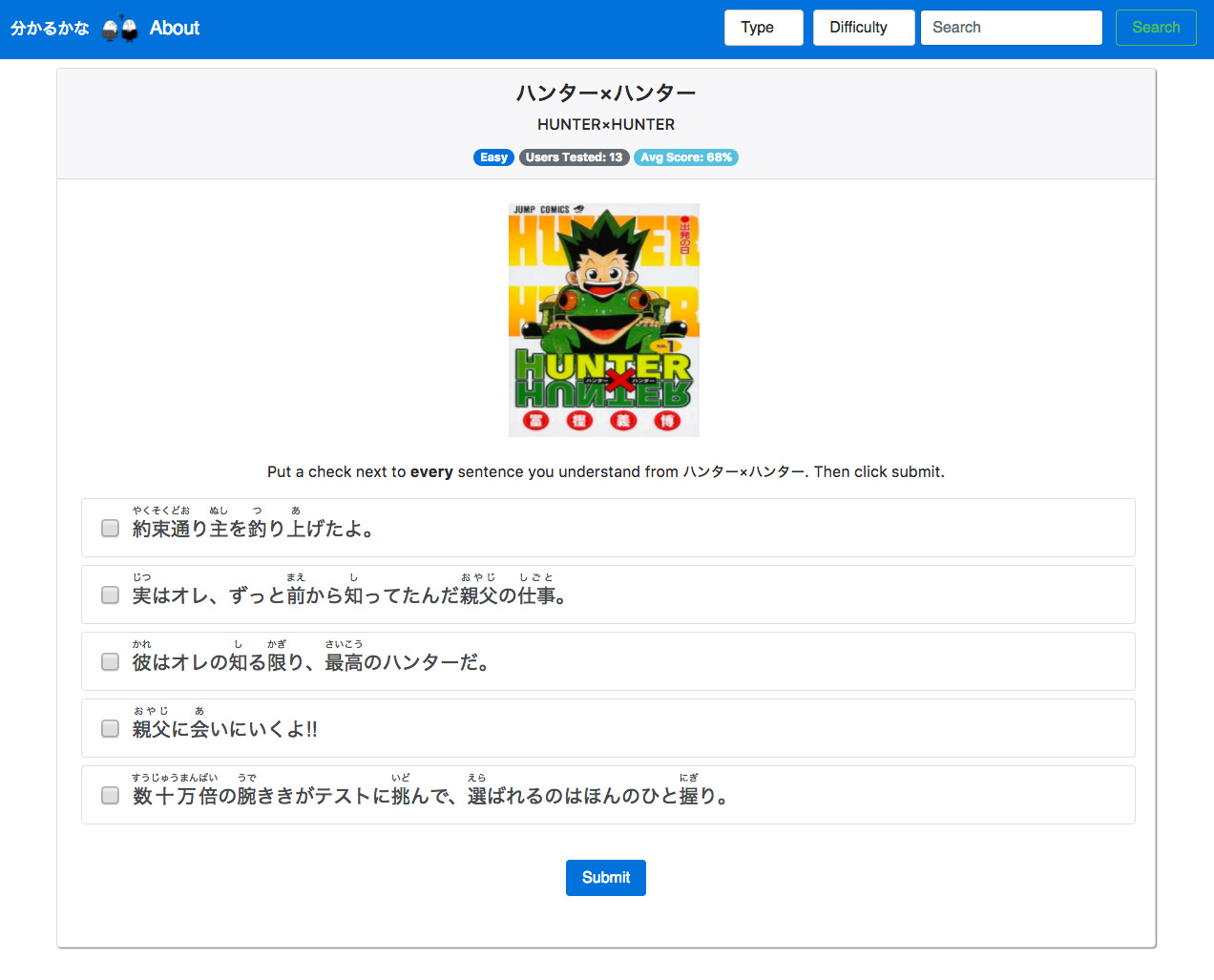1214x980 pixels.
Task: Open the About page link
Action: [x=175, y=28]
